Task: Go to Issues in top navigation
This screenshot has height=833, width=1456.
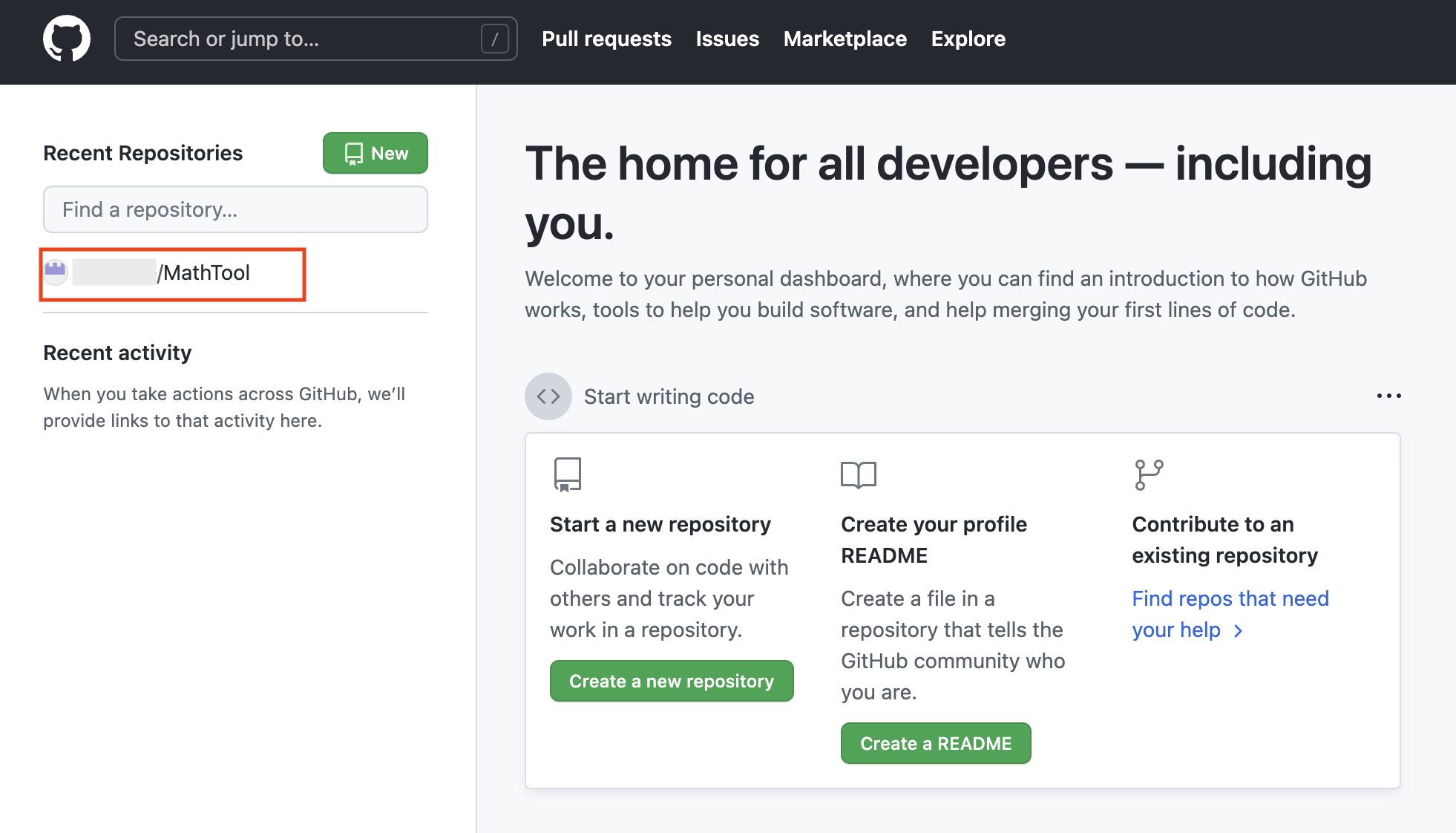Action: [727, 39]
